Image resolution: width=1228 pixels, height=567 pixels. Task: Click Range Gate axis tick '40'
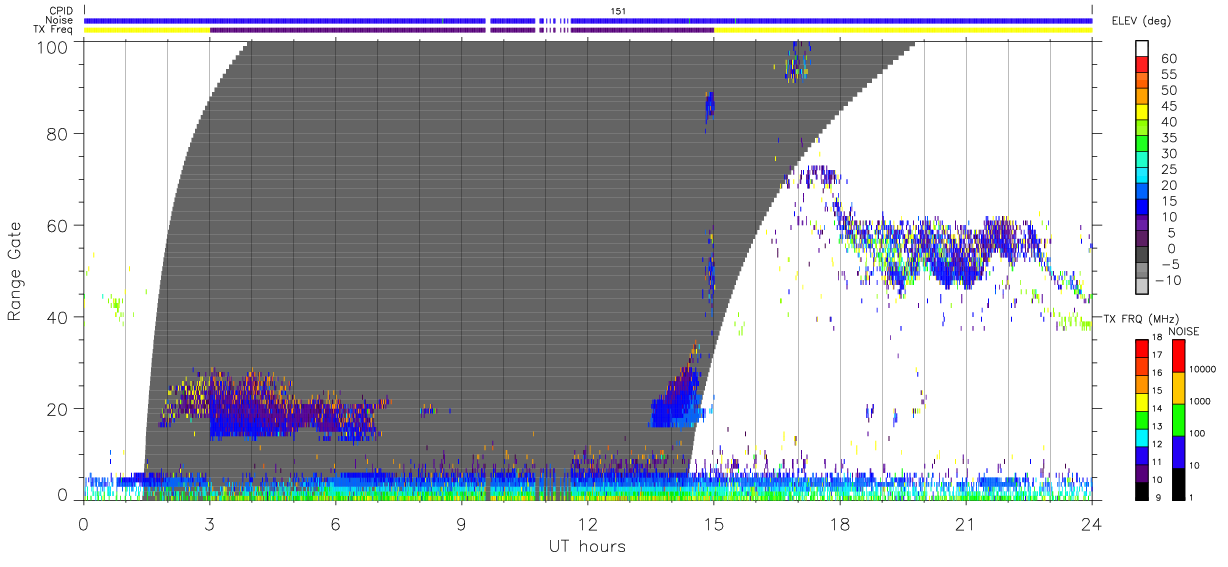57,317
